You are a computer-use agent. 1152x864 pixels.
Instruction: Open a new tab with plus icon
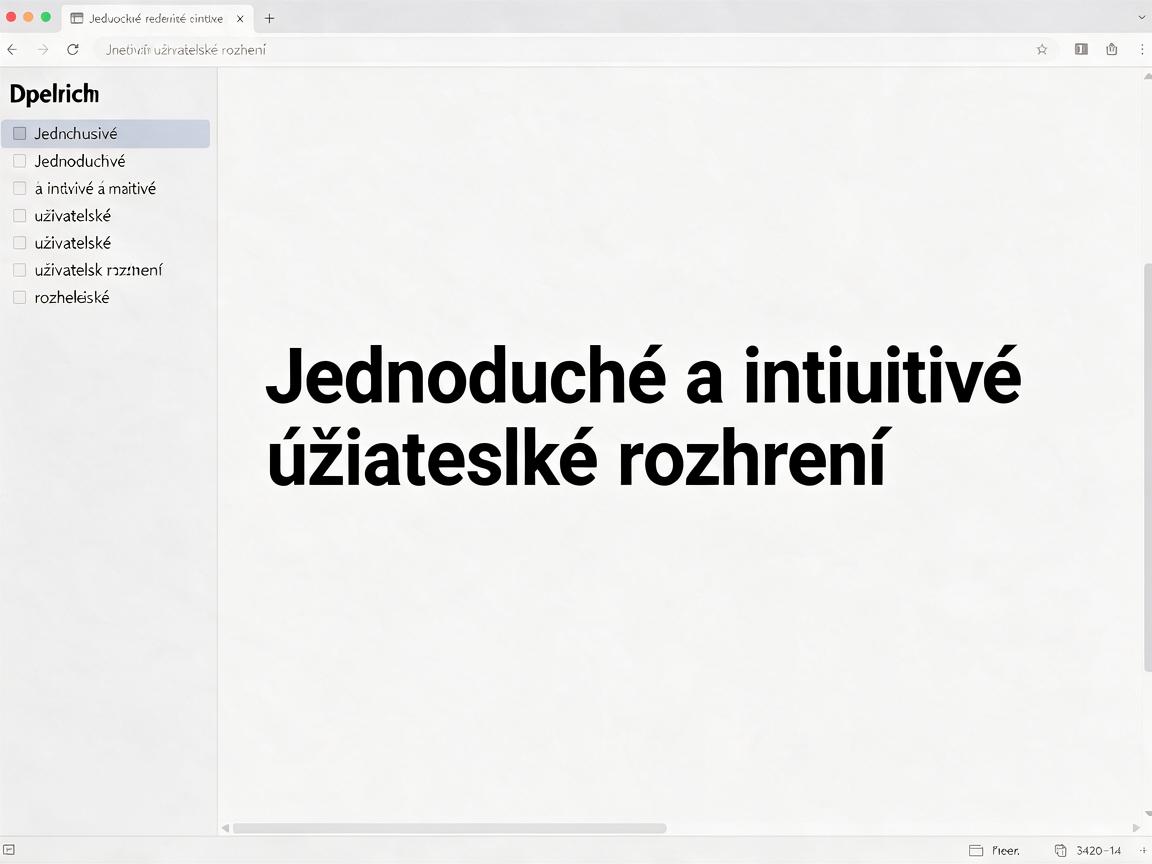point(270,18)
